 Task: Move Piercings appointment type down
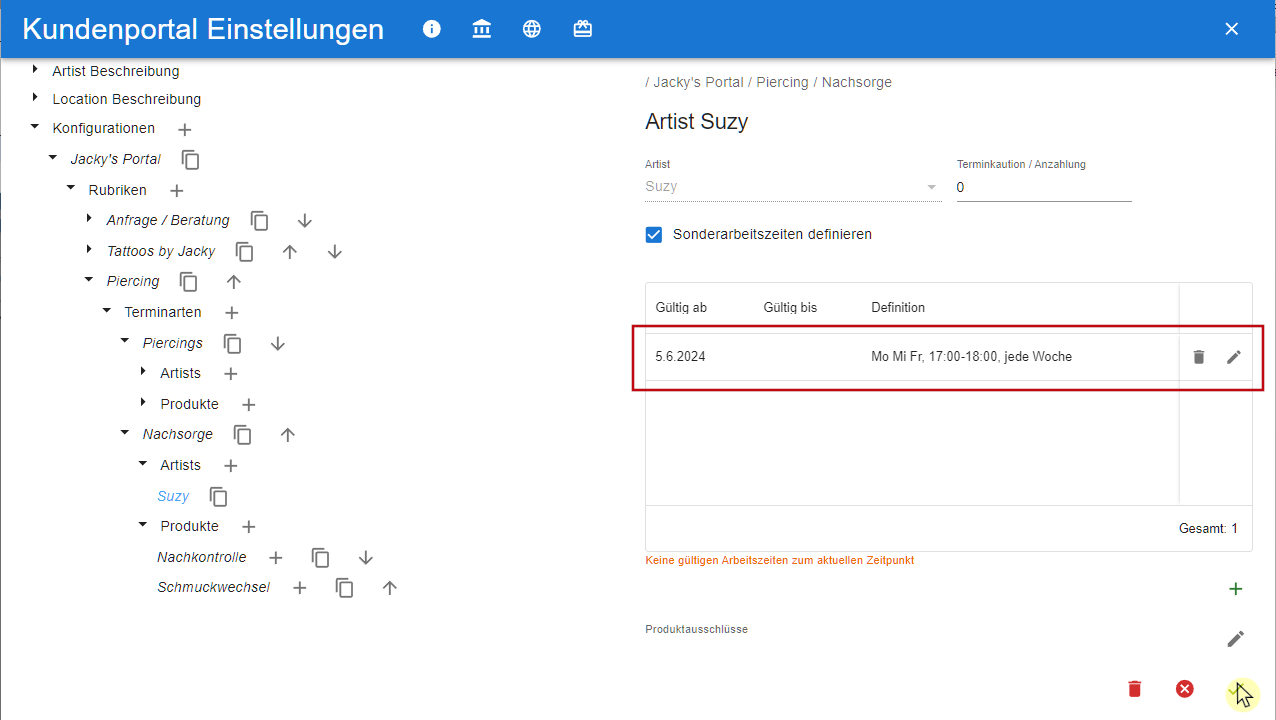[x=278, y=344]
